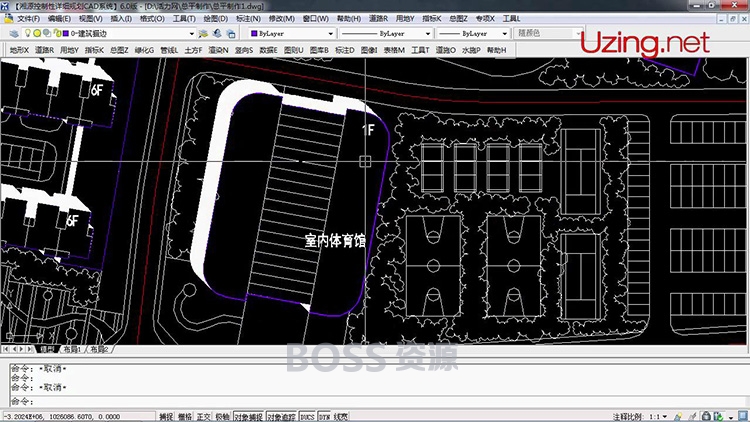Toggle the layer on/off lightbulb icon
The image size is (750, 422).
(28, 33)
